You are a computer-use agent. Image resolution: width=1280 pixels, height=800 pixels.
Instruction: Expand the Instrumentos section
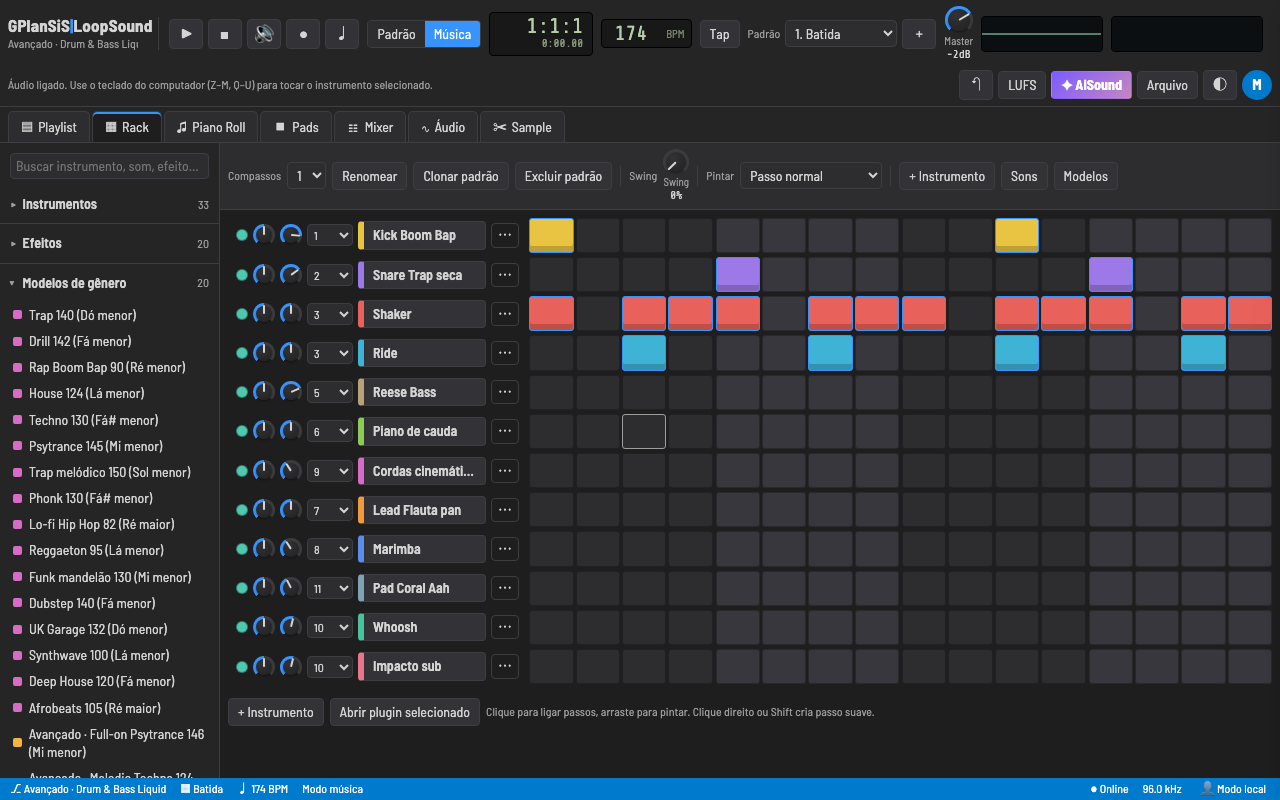pyautogui.click(x=110, y=204)
